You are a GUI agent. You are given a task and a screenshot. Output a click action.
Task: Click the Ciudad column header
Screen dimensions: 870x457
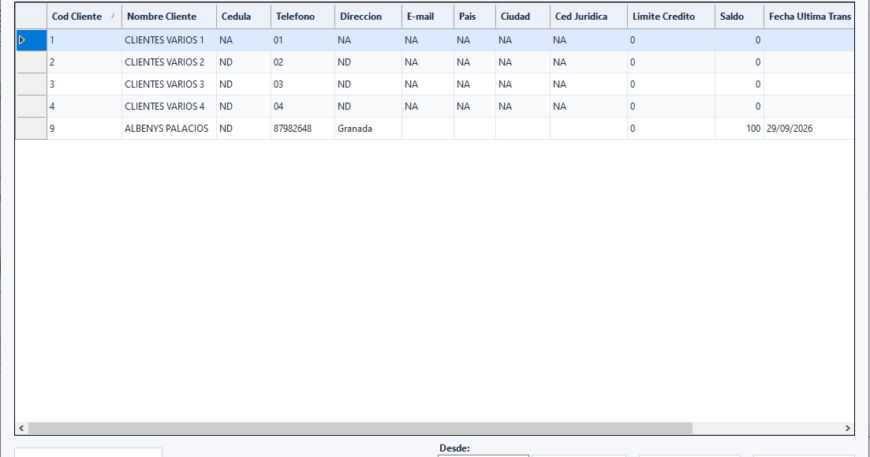[523, 17]
